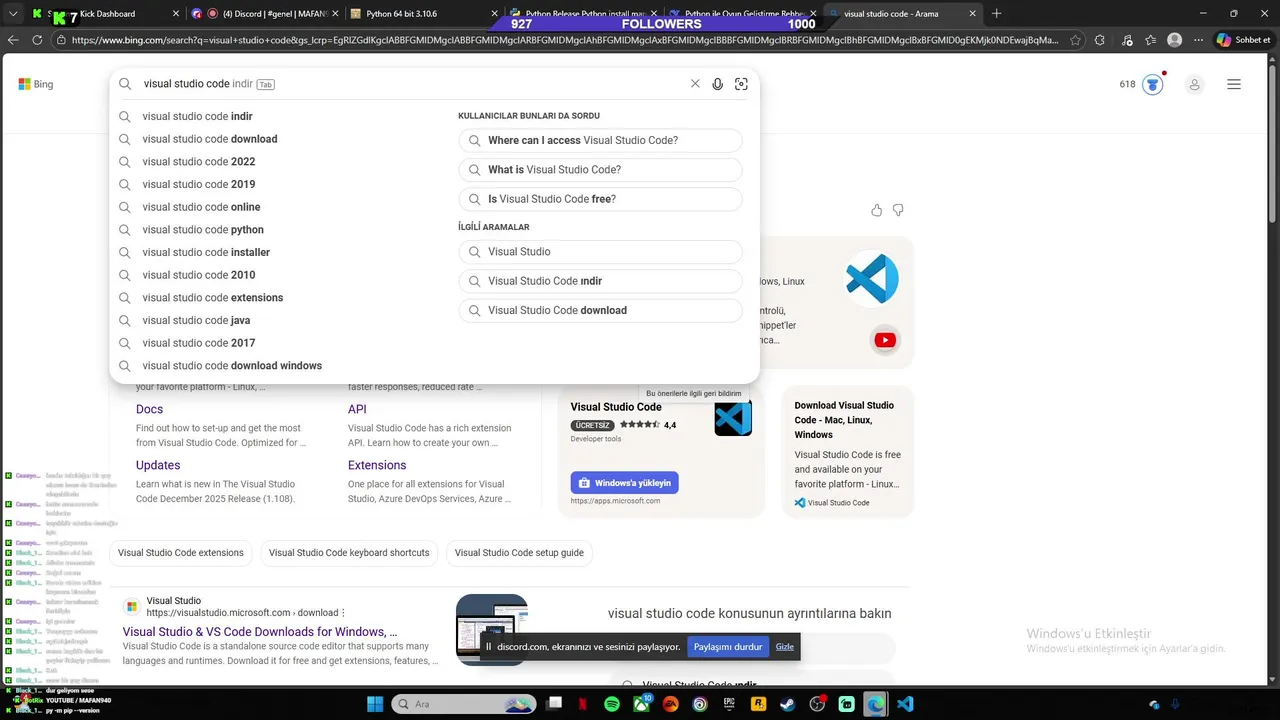The width and height of the screenshot is (1280, 720).
Task: Open the Windows Start menu
Action: (375, 704)
